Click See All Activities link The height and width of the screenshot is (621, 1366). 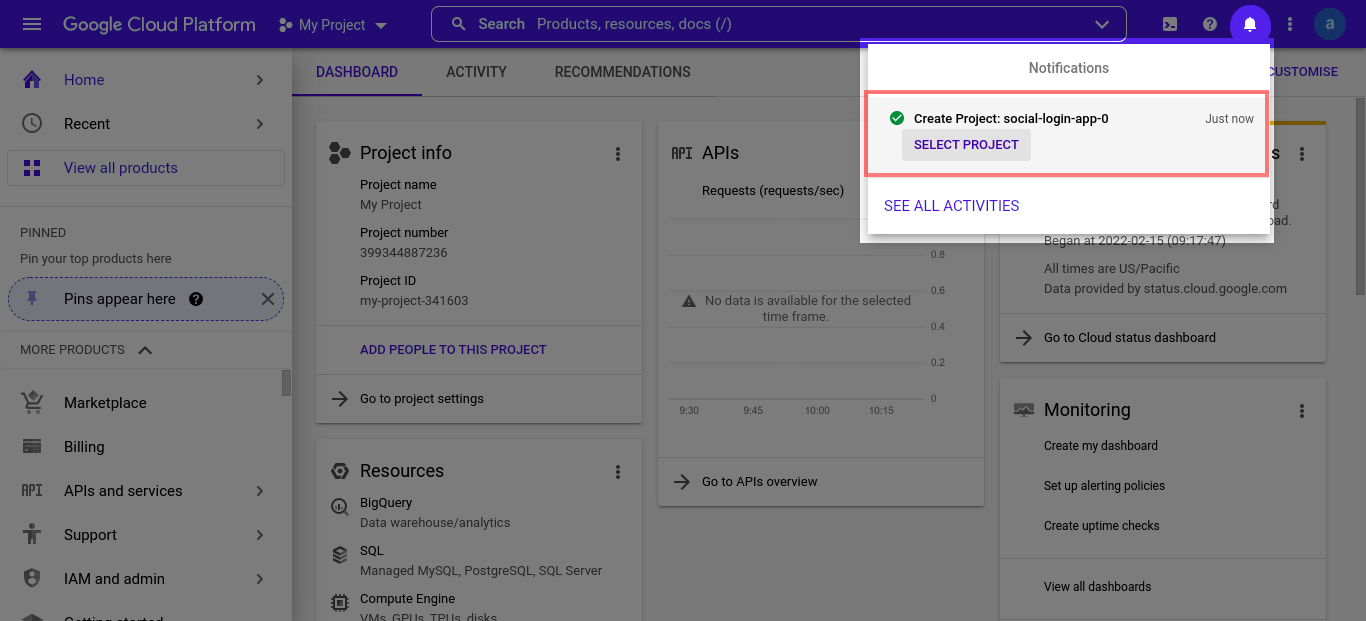tap(952, 206)
